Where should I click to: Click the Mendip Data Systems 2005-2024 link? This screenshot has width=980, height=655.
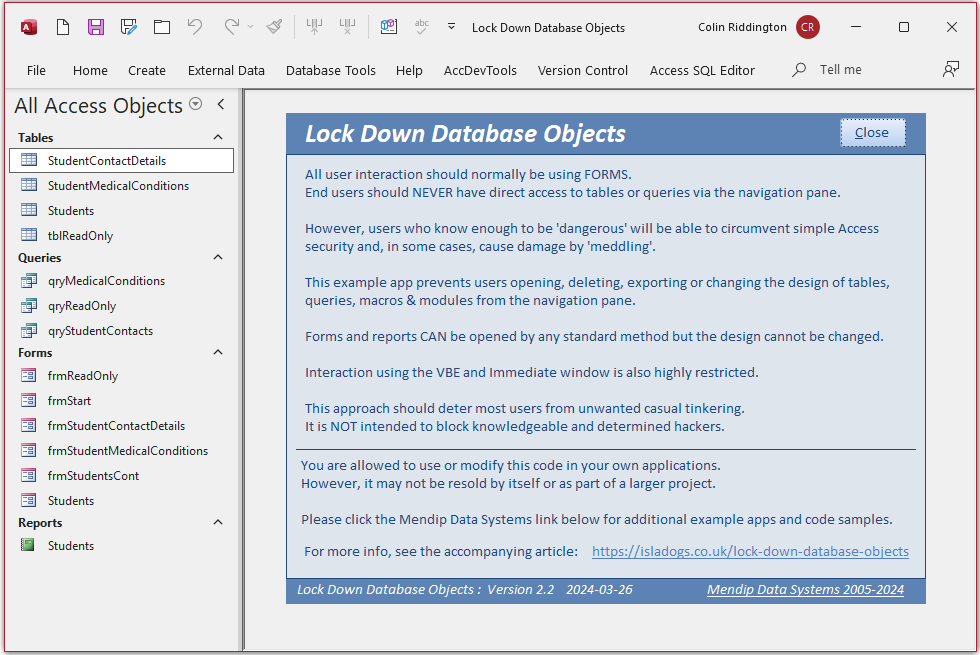tap(805, 589)
